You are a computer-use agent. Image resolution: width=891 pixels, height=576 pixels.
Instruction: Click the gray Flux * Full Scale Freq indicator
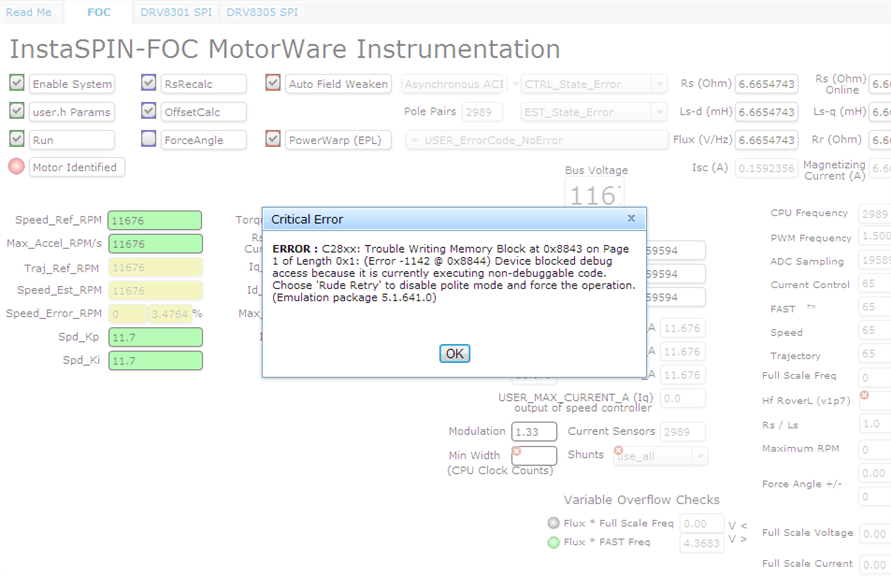tap(554, 523)
